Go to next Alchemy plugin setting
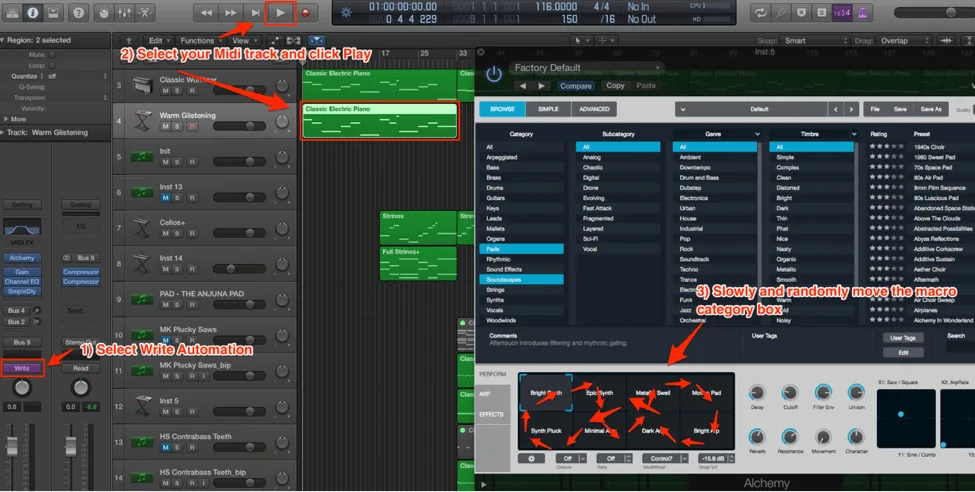This screenshot has height=492, width=975. [542, 86]
